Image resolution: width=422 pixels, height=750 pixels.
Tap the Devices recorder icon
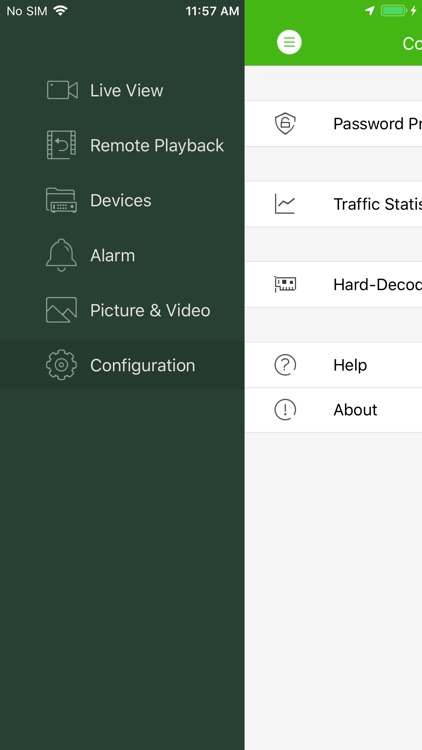[61, 200]
